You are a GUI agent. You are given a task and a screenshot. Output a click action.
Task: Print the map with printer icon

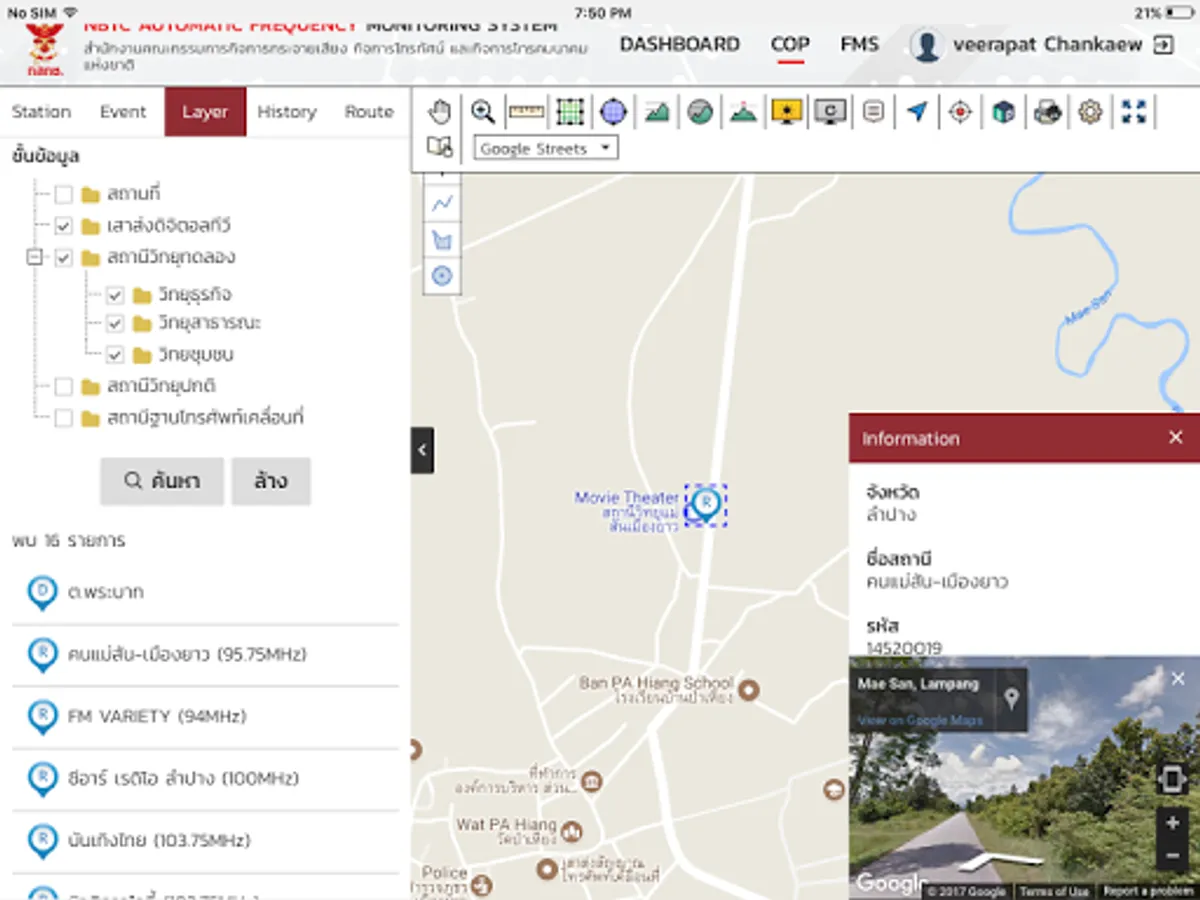1047,112
